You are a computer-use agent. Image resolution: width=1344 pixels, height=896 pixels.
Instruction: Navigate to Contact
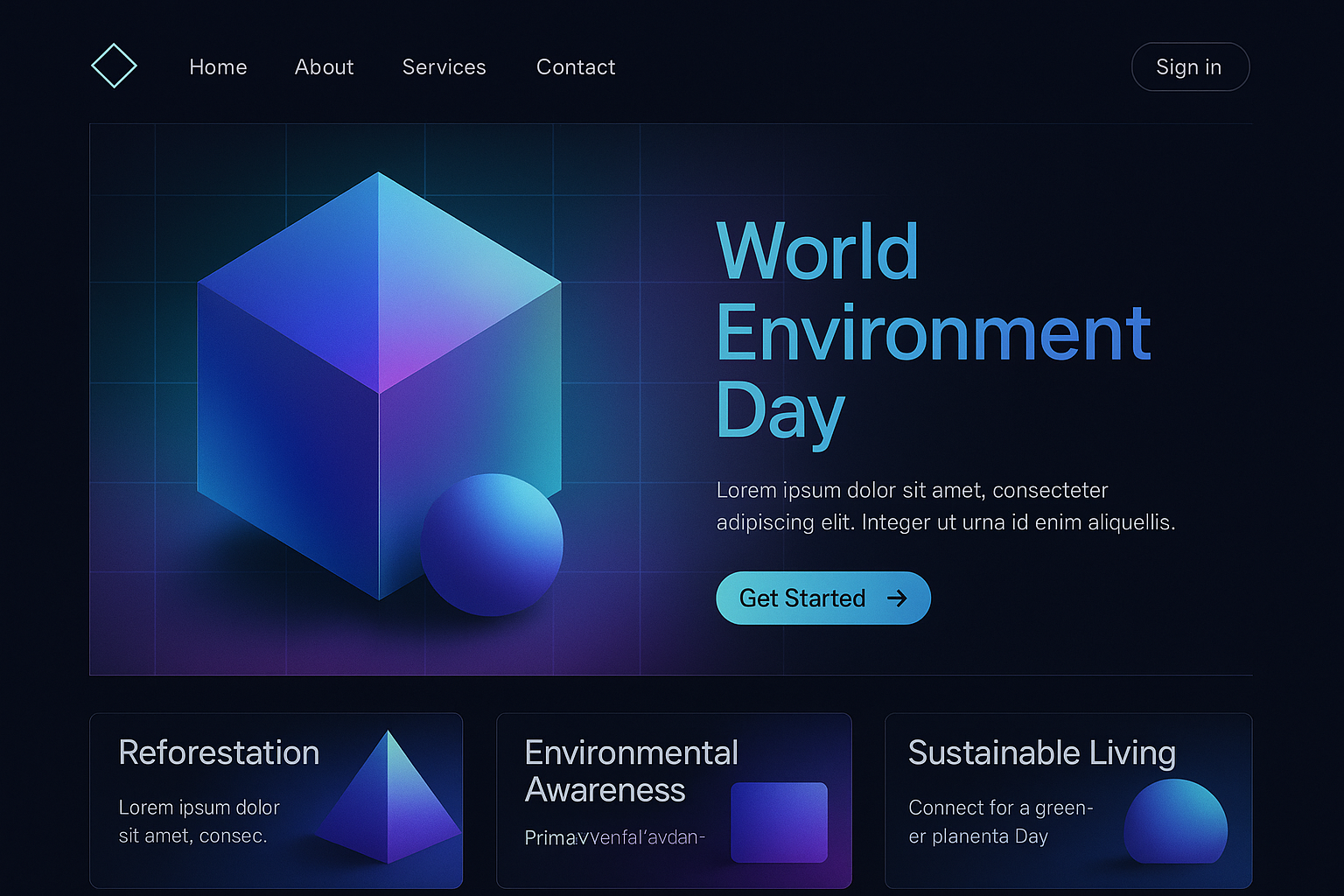tap(576, 67)
